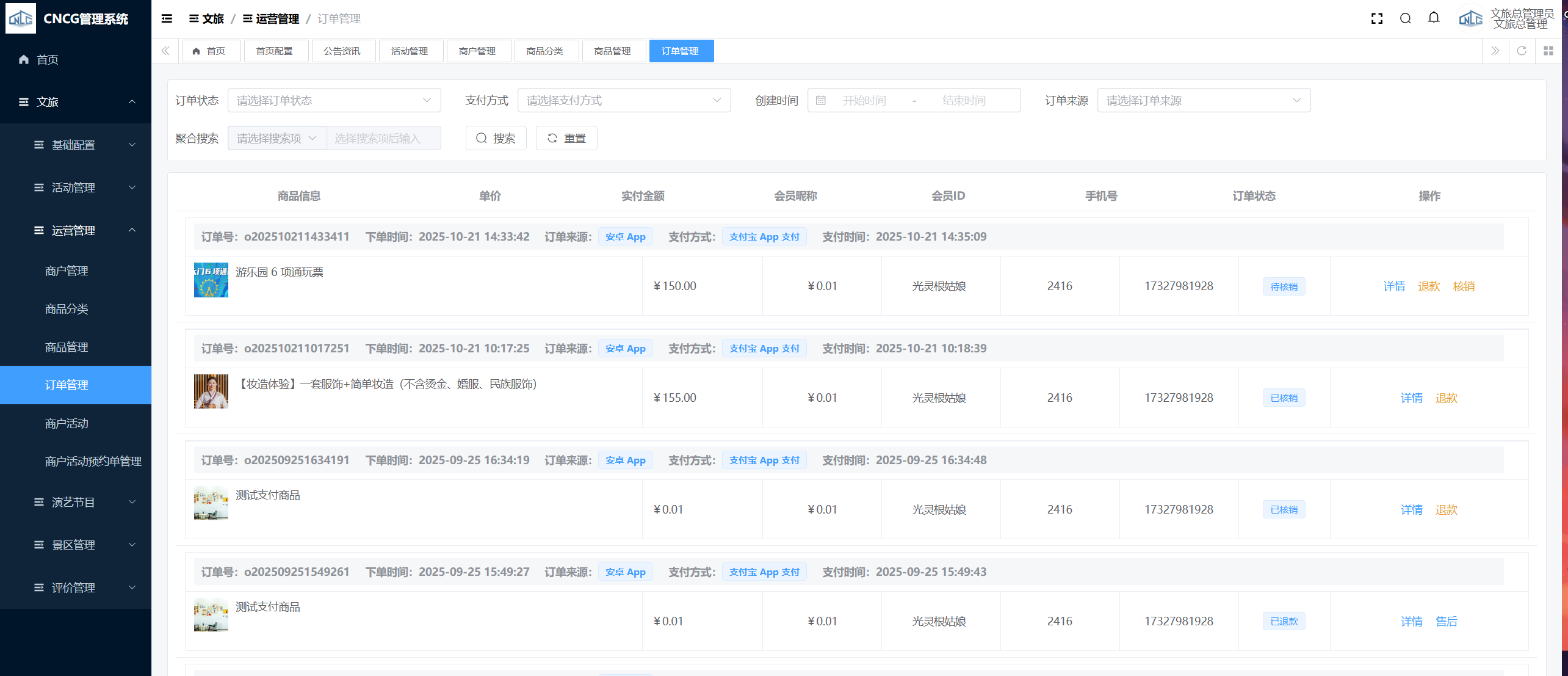The height and width of the screenshot is (676, 1568).
Task: Open the notifications bell
Action: (1434, 18)
